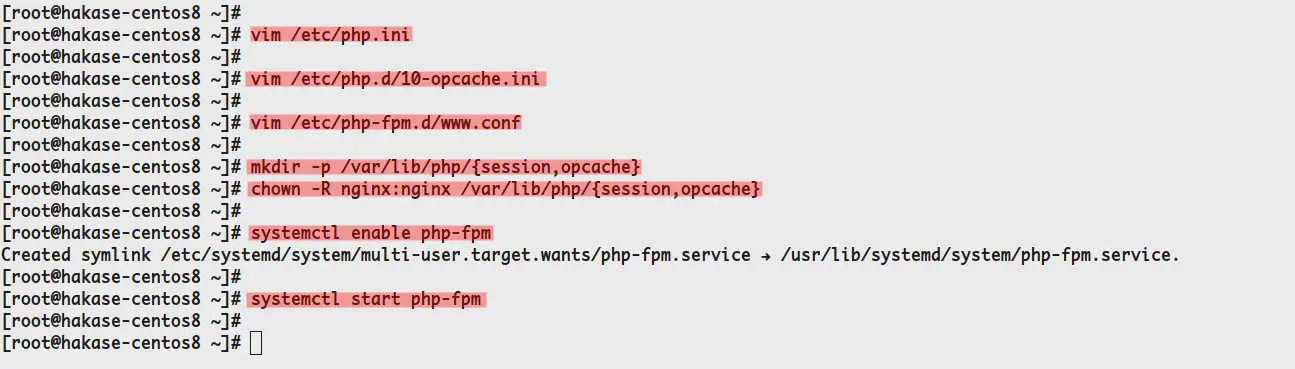This screenshot has height=369, width=1295.
Task: Click the systemctl enable php-fpm command
Action: pos(371,233)
